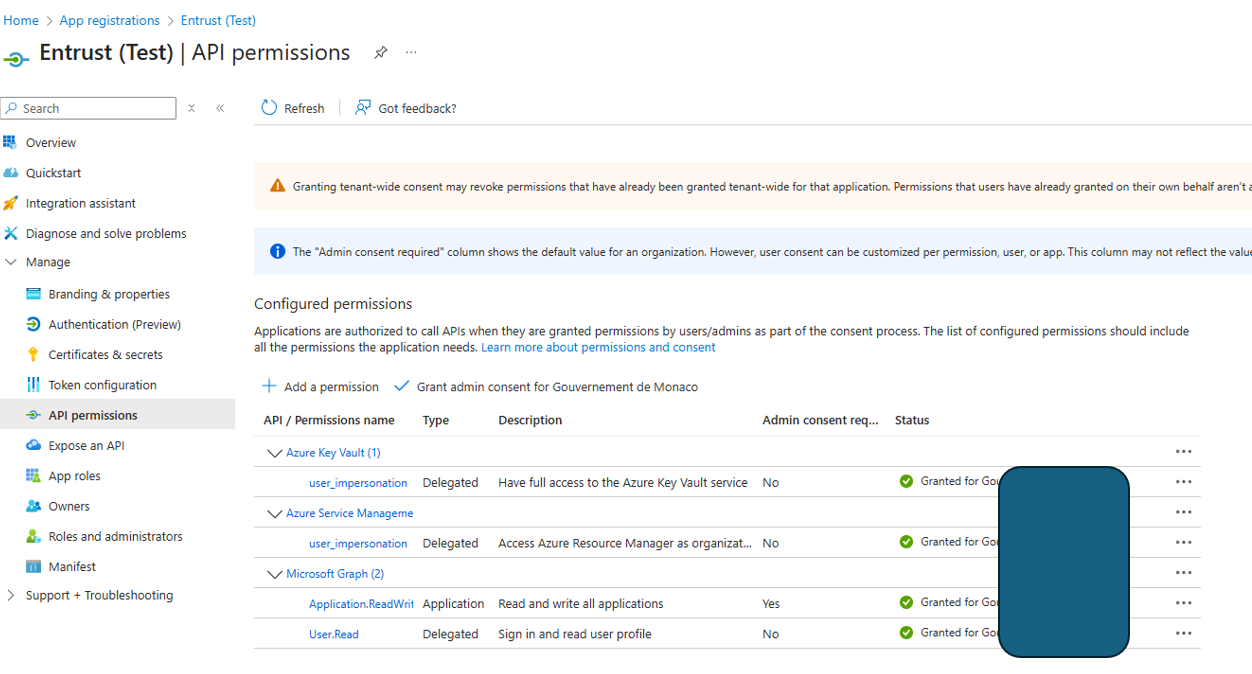
Task: Click the Refresh button in toolbar
Action: tap(293, 108)
